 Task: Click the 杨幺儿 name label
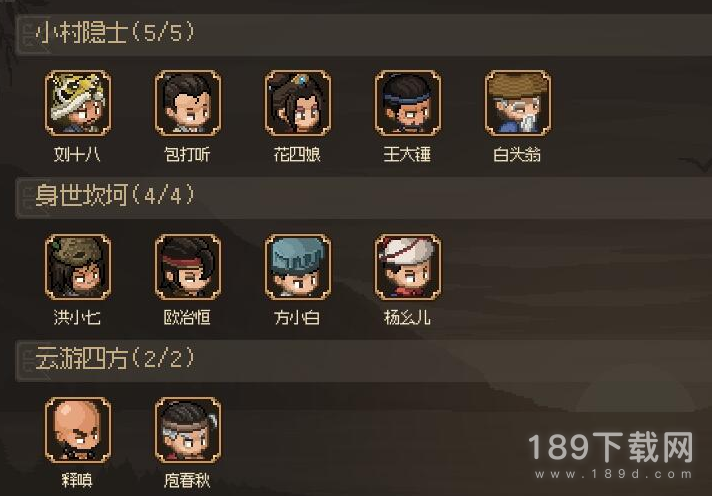pos(407,317)
